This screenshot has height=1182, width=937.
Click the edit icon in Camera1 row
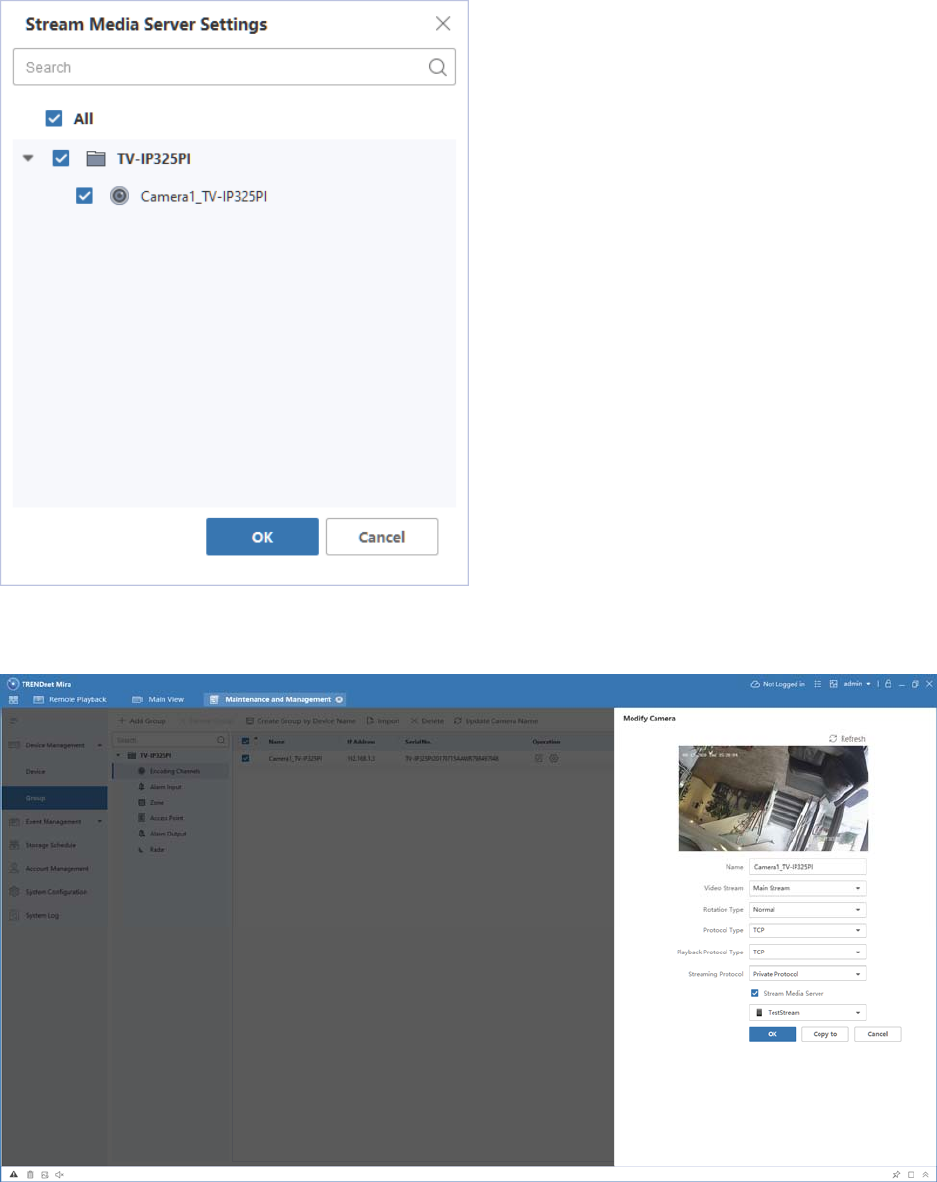pos(538,758)
